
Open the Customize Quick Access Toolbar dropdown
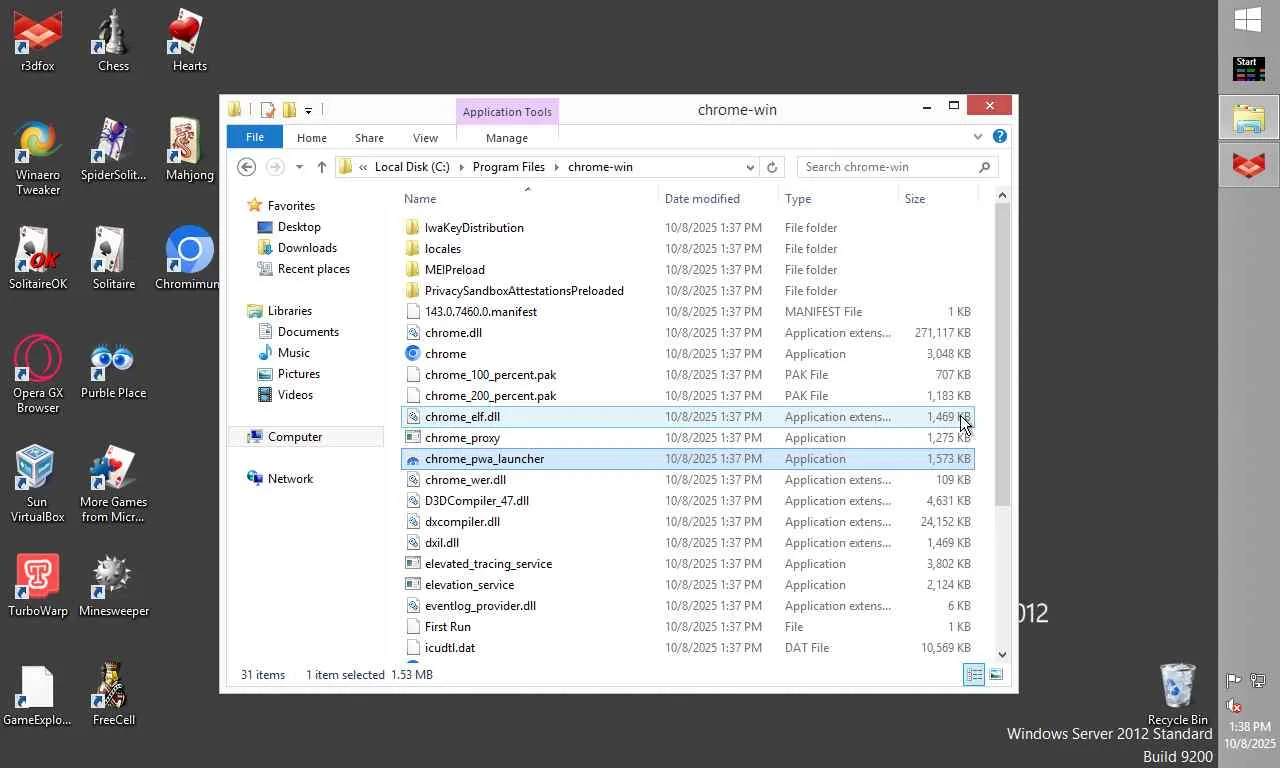click(308, 110)
